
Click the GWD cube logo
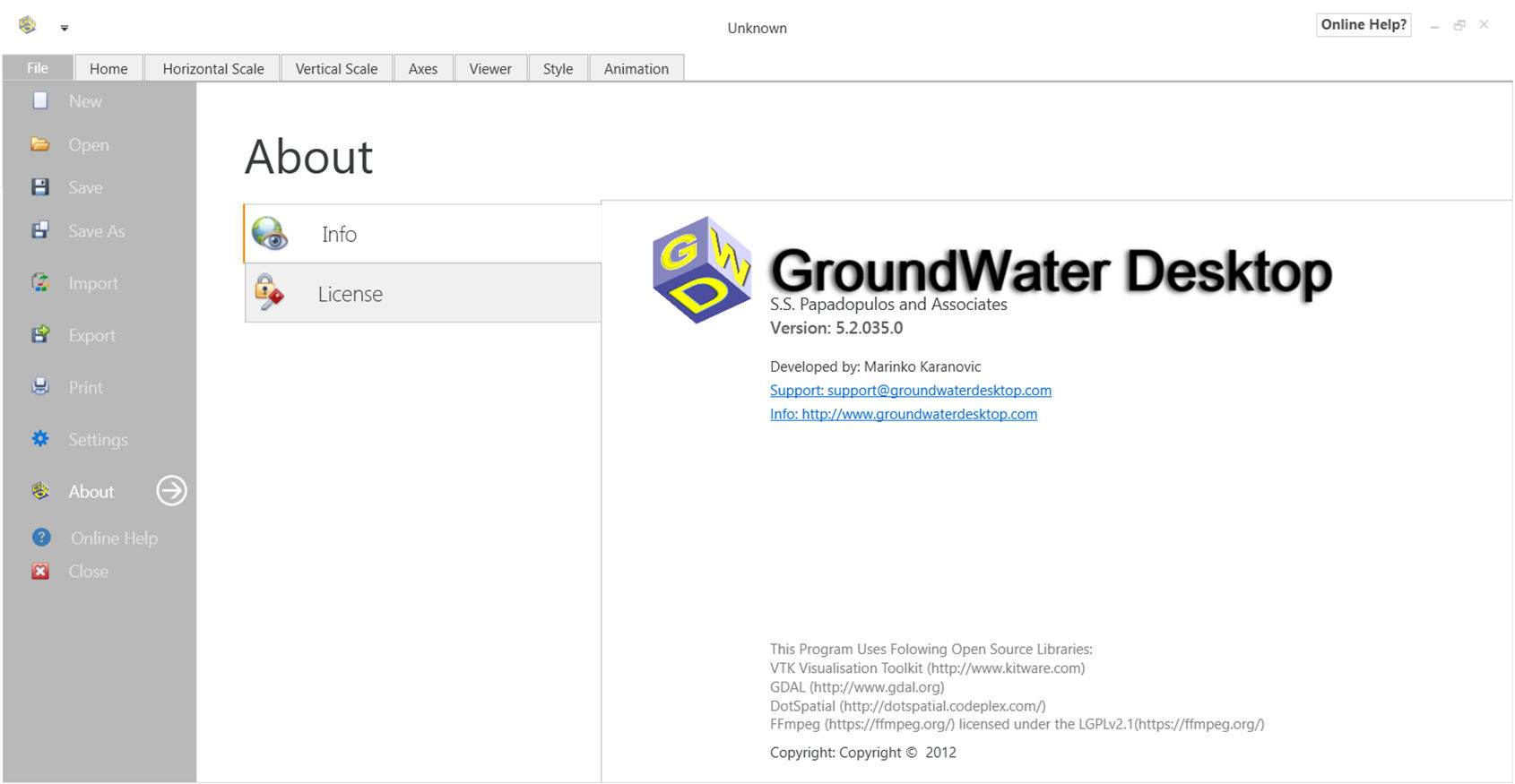702,270
